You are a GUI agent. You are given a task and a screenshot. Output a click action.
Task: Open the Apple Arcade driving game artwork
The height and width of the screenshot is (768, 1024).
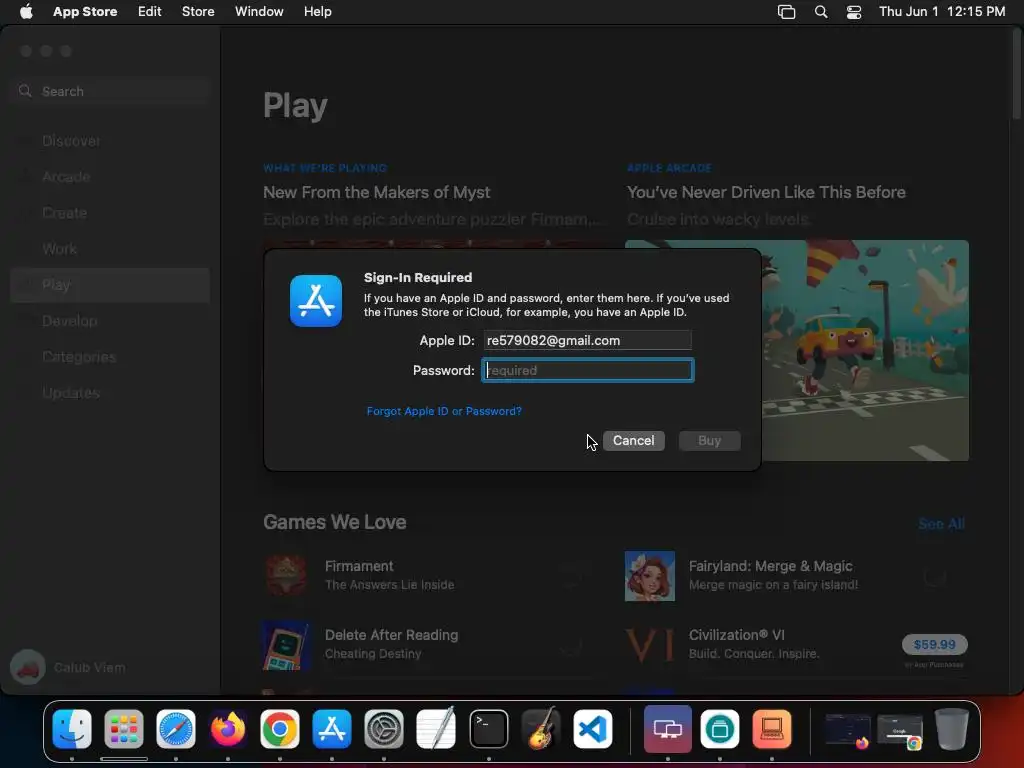coord(865,350)
